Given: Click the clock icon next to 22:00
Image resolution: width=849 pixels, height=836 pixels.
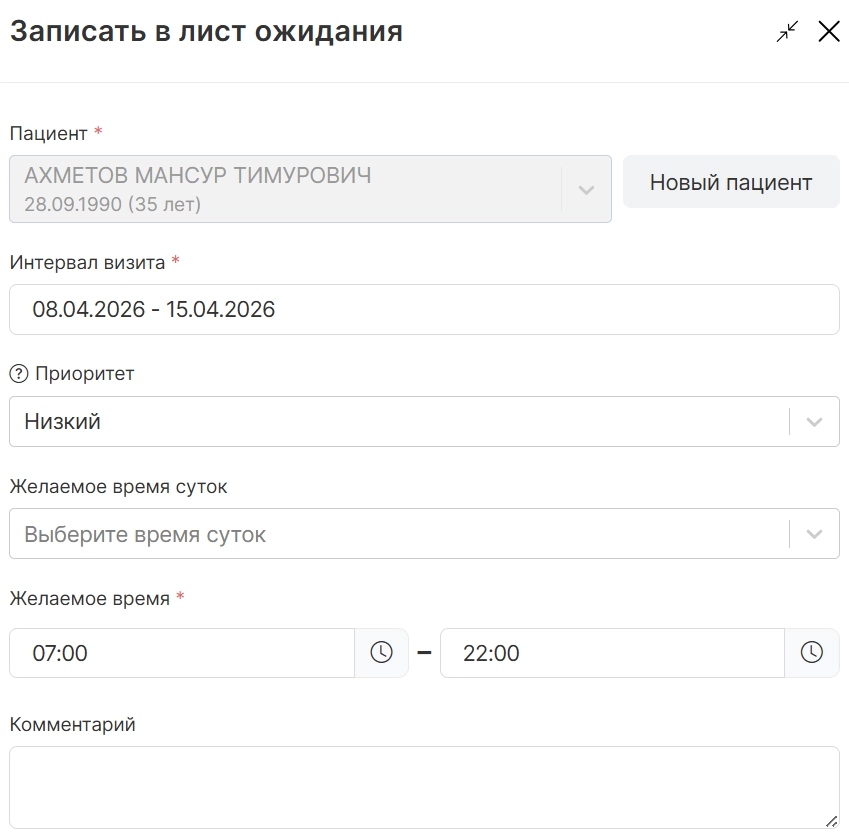Looking at the screenshot, I should pos(811,653).
